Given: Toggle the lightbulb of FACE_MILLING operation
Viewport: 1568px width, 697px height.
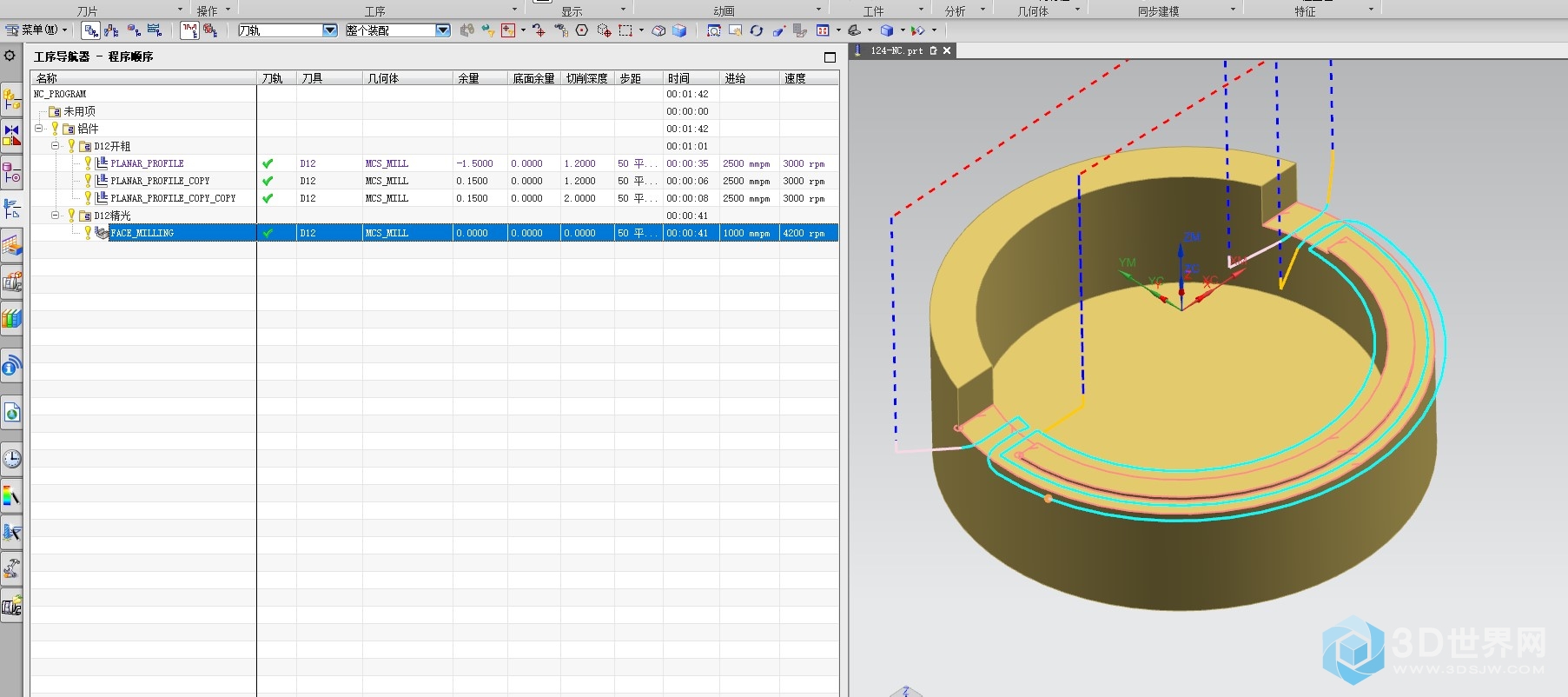Looking at the screenshot, I should pyautogui.click(x=88, y=233).
